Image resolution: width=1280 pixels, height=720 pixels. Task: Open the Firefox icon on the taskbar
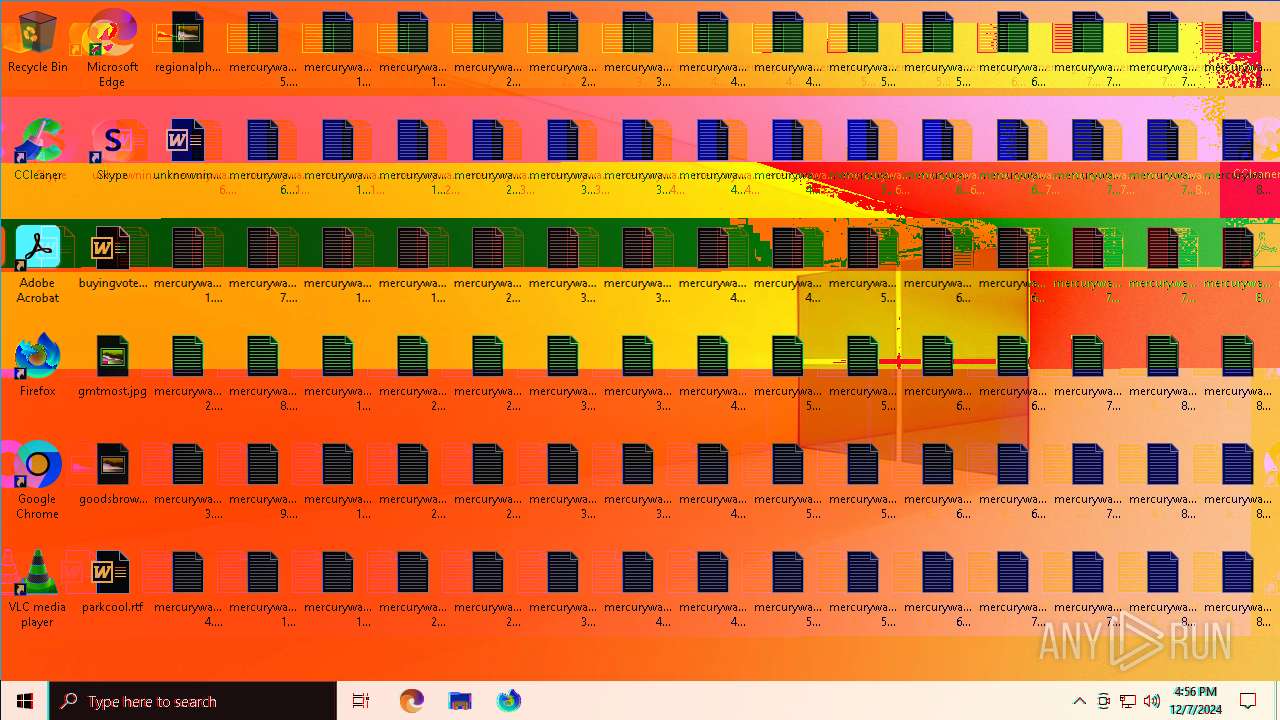(509, 701)
